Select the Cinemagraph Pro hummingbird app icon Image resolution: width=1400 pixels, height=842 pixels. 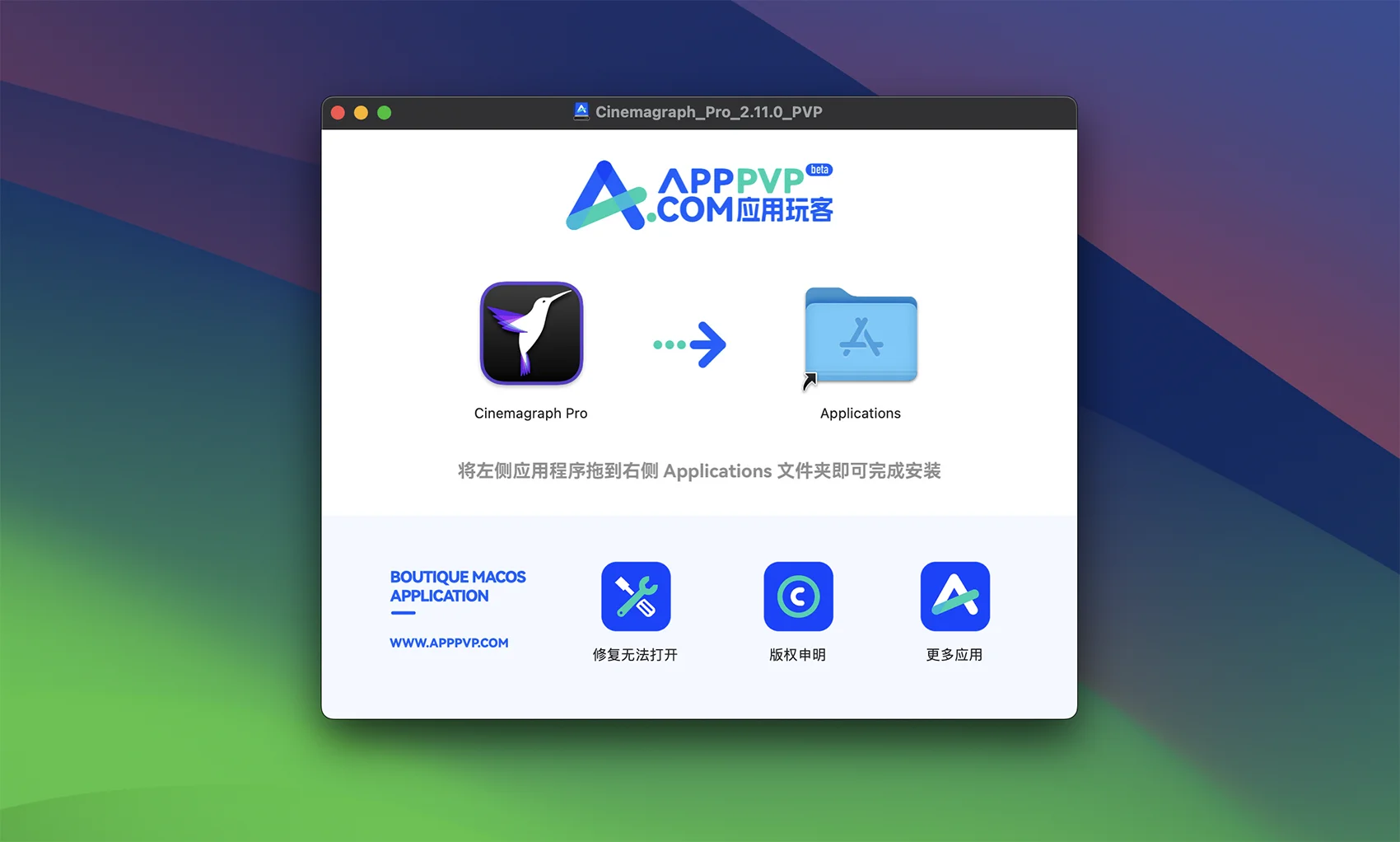coord(531,333)
